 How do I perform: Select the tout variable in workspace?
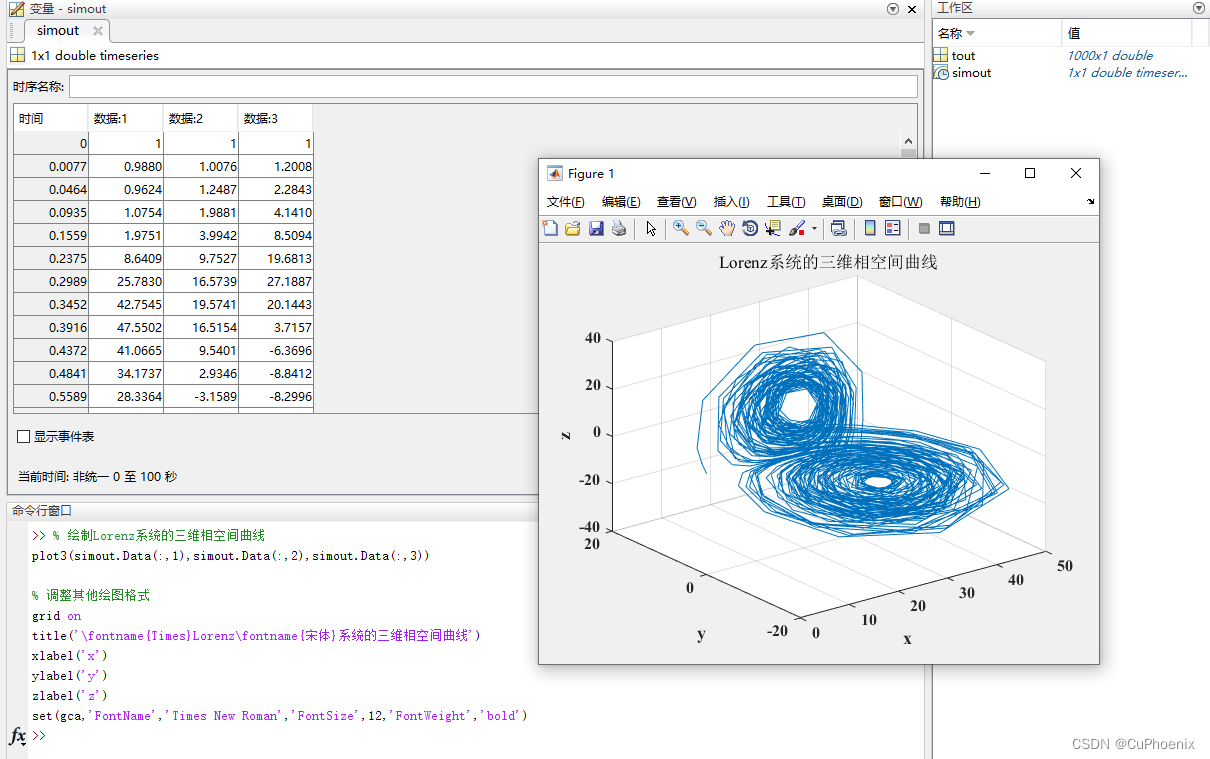click(x=963, y=55)
